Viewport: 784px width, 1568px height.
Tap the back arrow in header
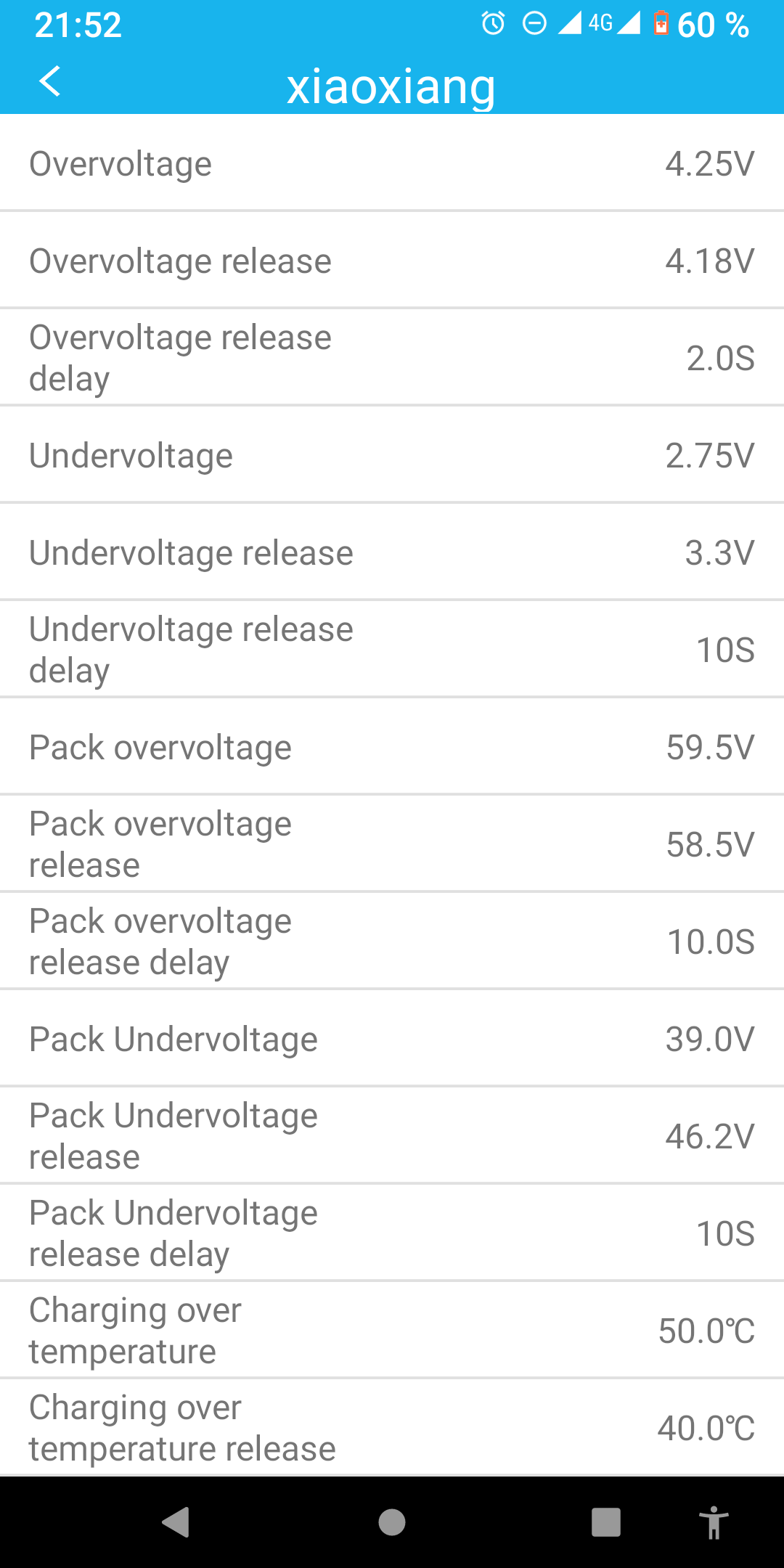tap(49, 81)
